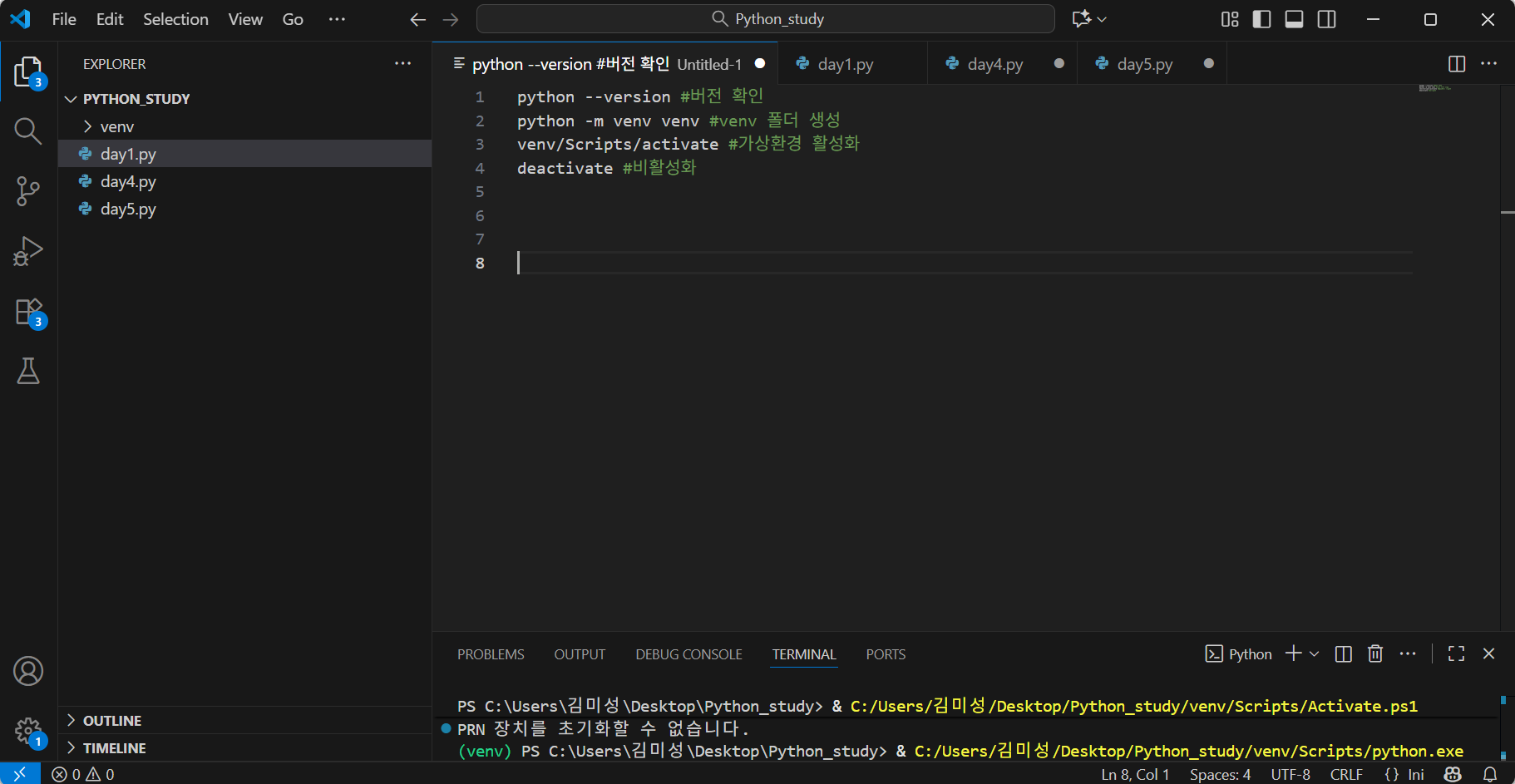
Task: Change indentation via Spaces: 4
Action: coord(1220,774)
